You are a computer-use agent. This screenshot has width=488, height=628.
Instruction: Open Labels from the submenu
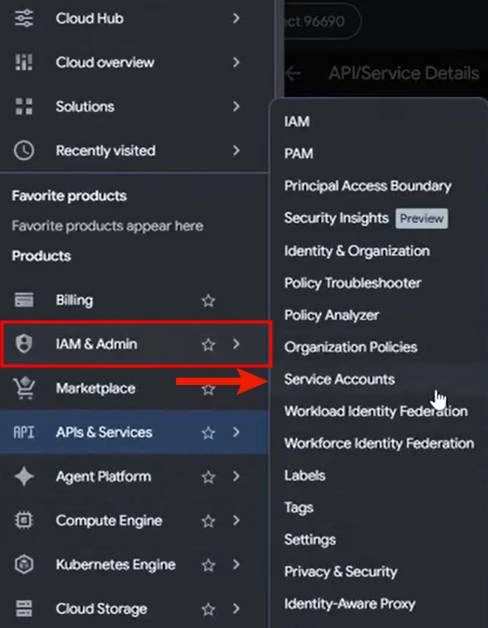(304, 475)
